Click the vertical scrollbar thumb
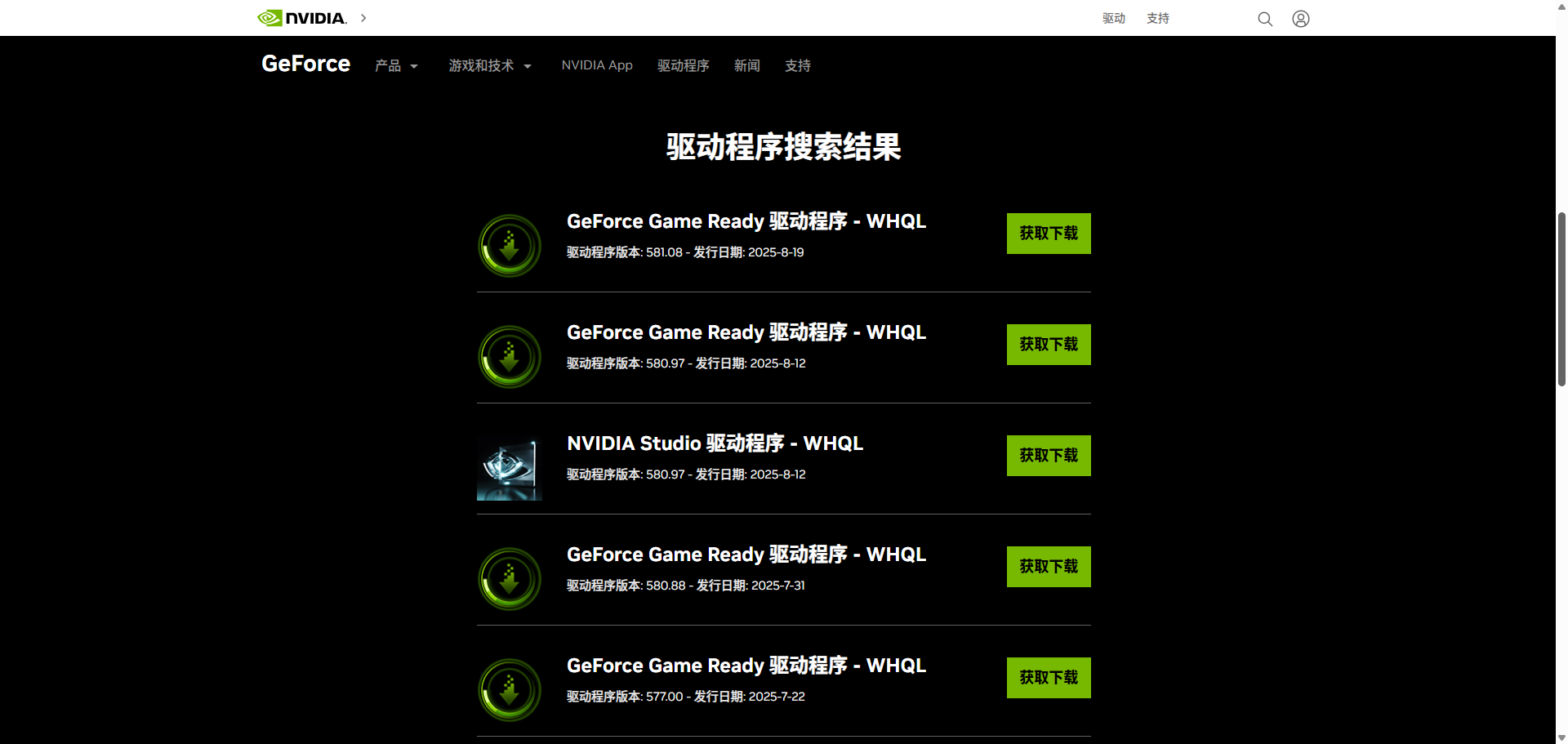The width and height of the screenshot is (1568, 744). pos(1561,298)
